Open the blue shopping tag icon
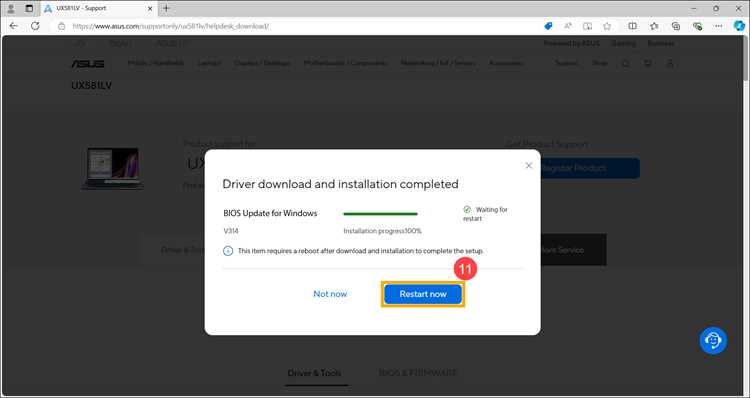Screen dimensions: 750x398 click(548, 26)
